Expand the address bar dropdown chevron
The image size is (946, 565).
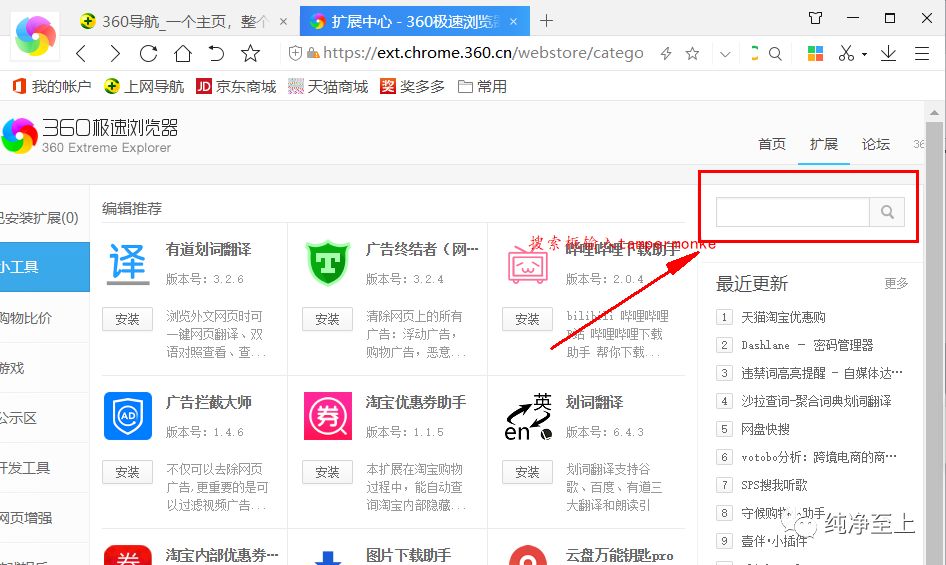coord(725,54)
